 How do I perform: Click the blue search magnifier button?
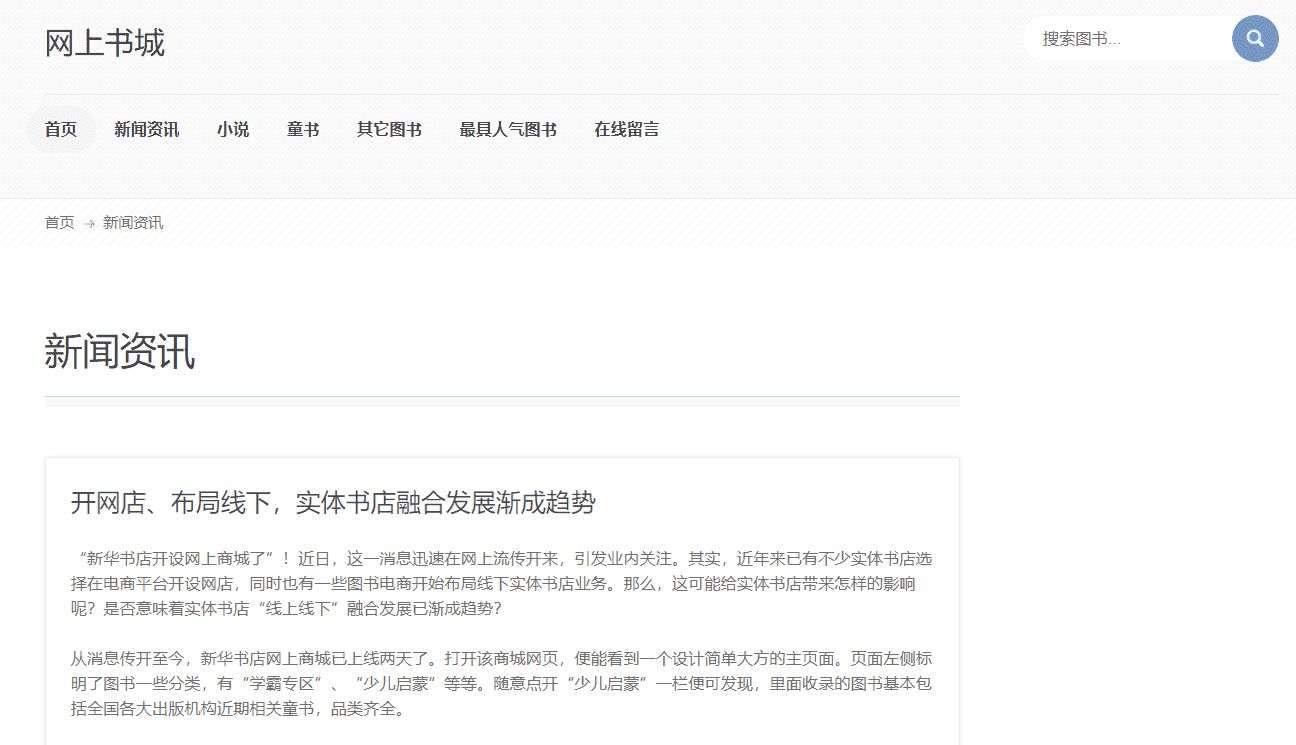coord(1255,39)
